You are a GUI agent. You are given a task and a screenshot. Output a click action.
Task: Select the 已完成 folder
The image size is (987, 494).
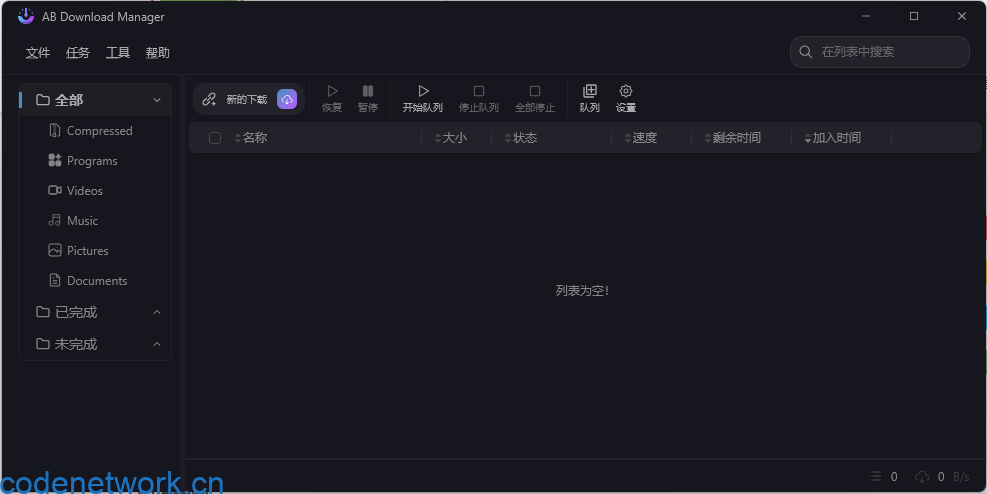pyautogui.click(x=95, y=312)
